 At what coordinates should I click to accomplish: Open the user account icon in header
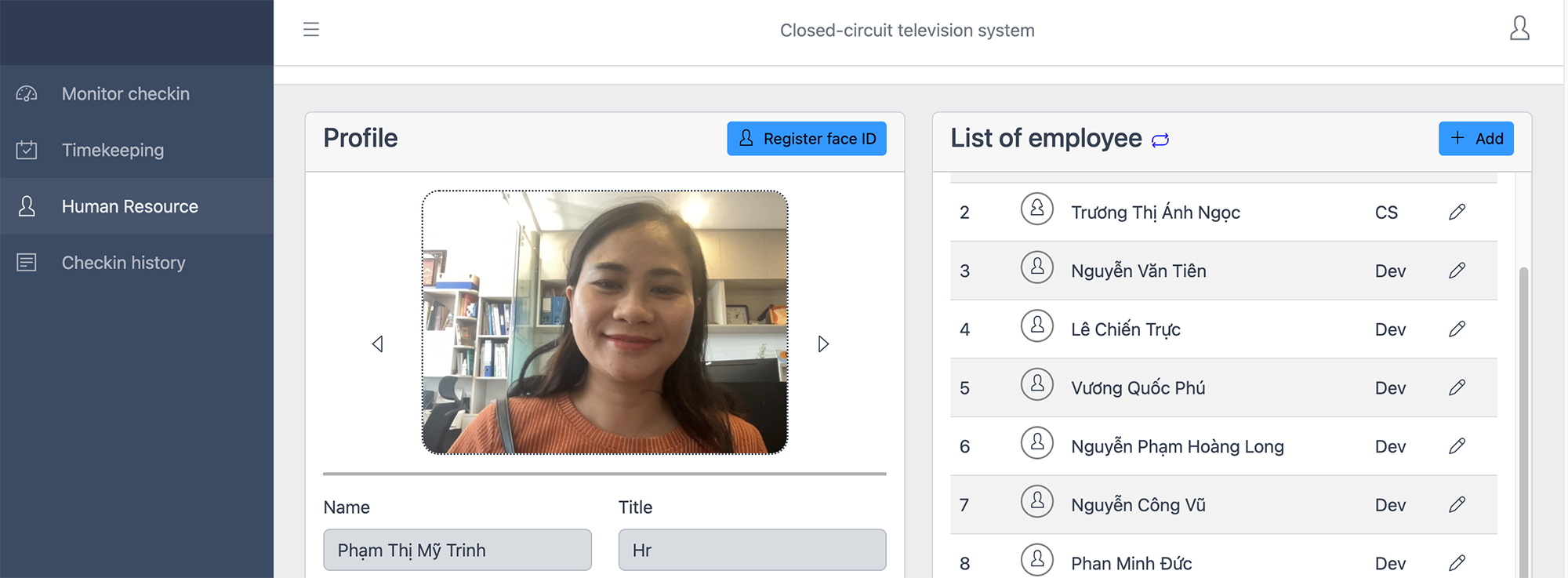pos(1519,28)
